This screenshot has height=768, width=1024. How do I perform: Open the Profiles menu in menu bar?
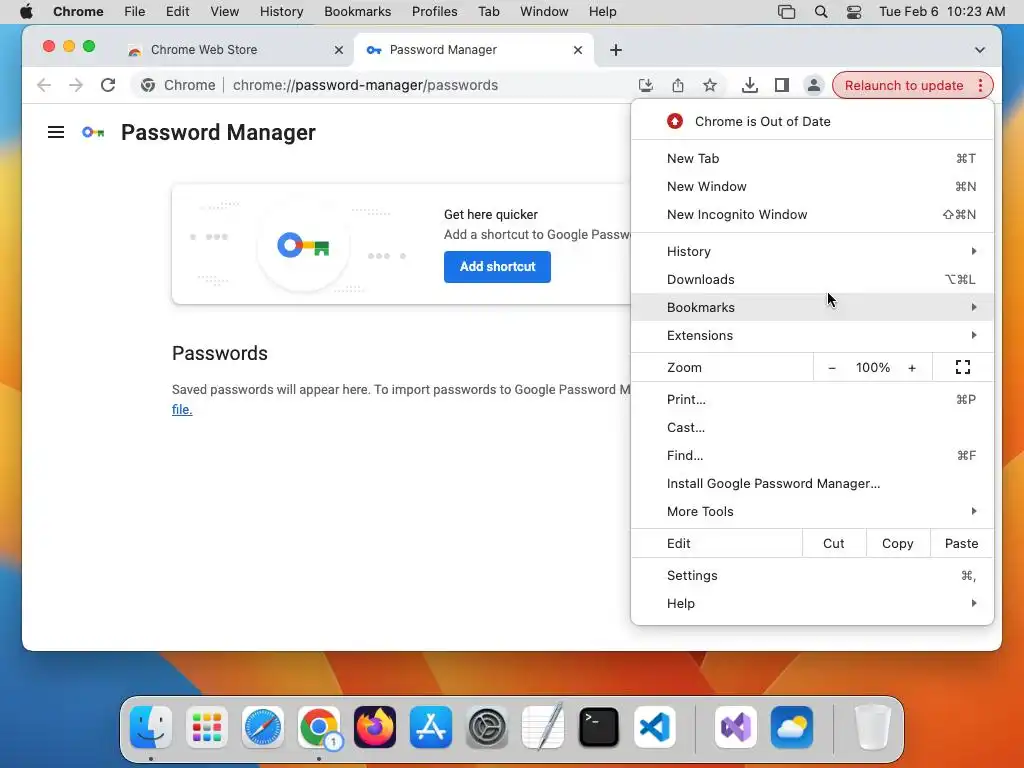click(434, 12)
